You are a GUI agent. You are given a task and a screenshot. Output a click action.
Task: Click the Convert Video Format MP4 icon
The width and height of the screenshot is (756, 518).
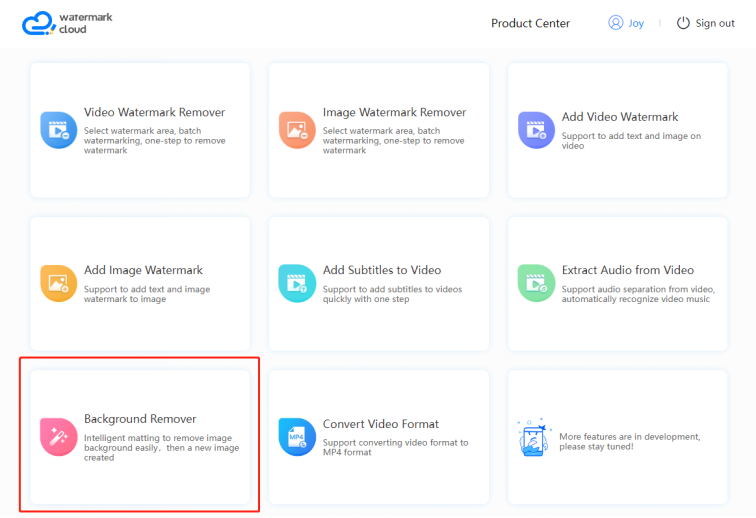(x=297, y=437)
